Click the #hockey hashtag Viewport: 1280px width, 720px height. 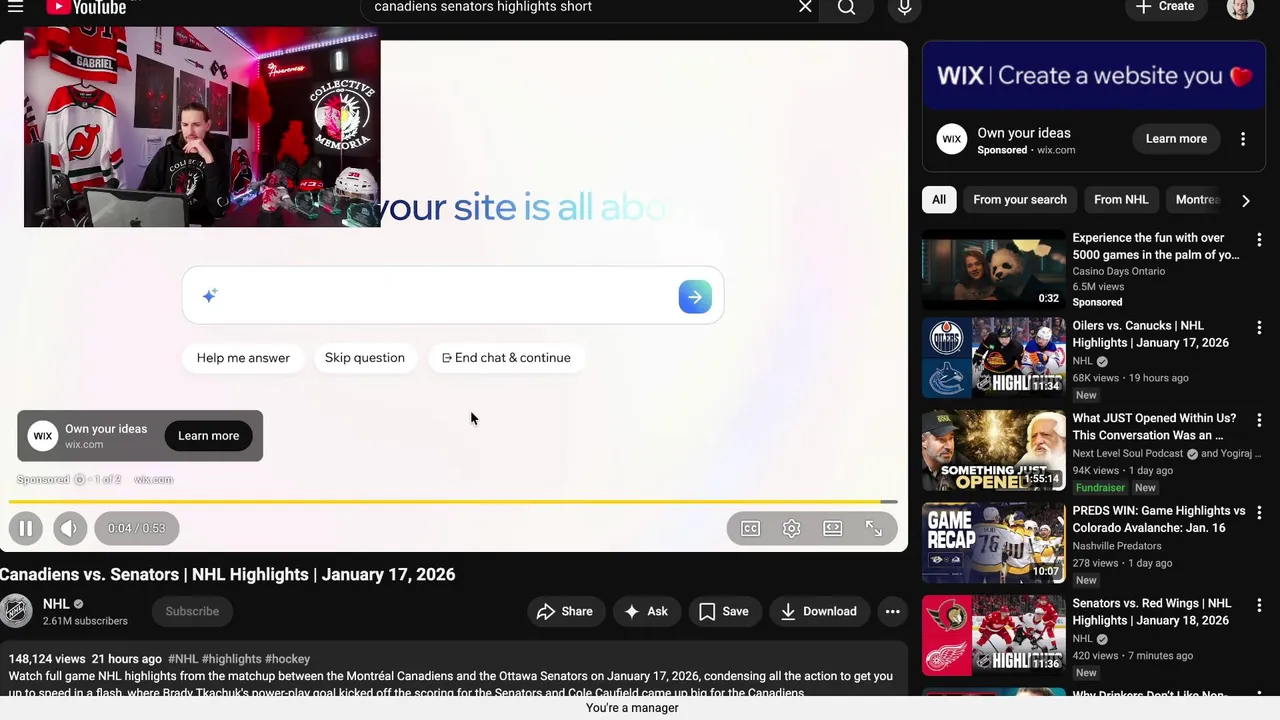[287, 659]
